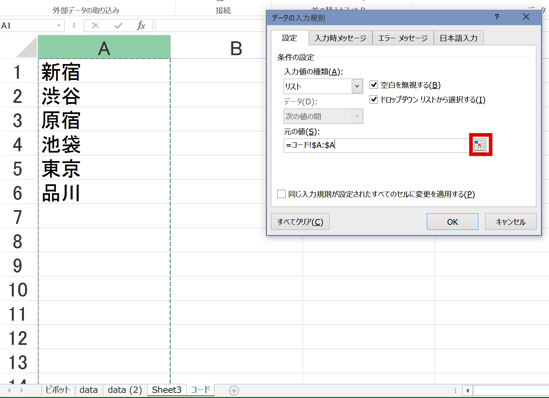
Task: Switch to the エラー メッセージ tab
Action: pos(403,38)
